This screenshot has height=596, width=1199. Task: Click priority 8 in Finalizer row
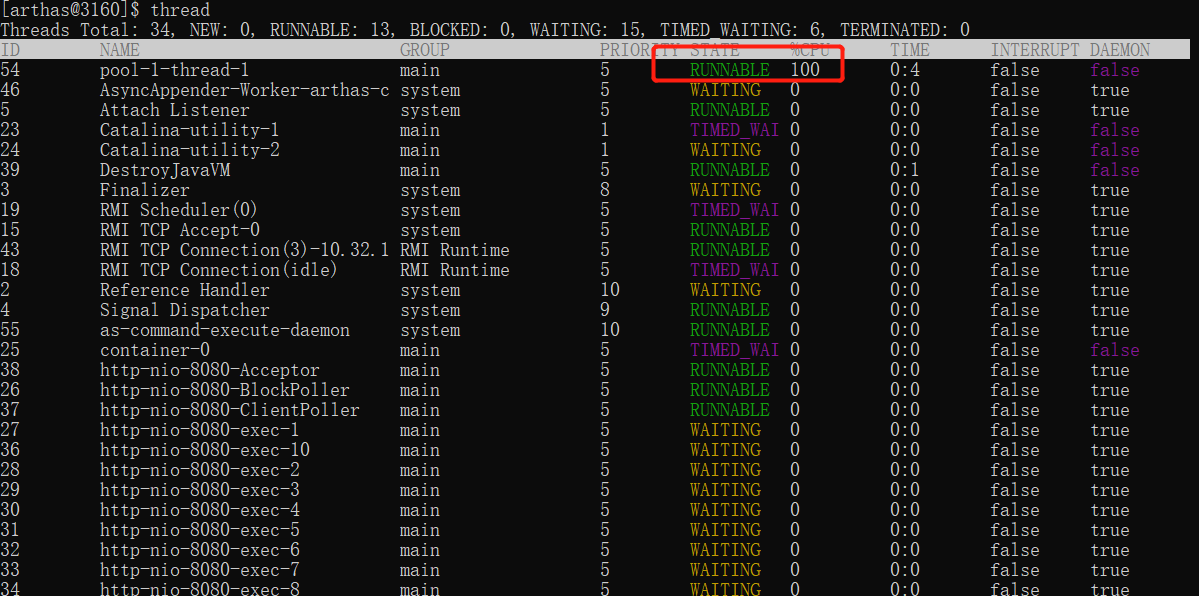pyautogui.click(x=605, y=190)
